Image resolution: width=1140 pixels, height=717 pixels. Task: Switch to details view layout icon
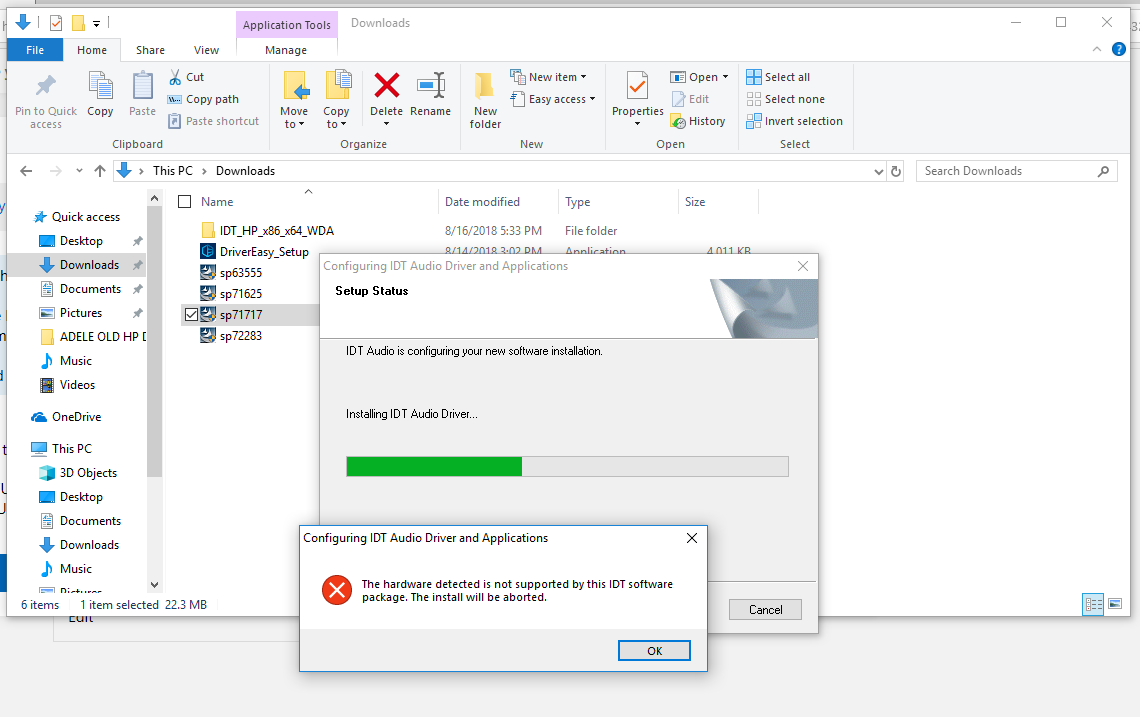coord(1093,604)
